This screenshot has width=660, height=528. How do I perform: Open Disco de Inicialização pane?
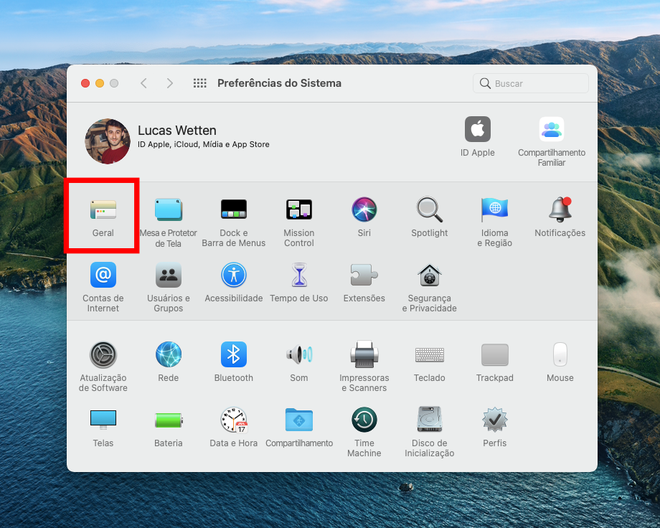pyautogui.click(x=429, y=419)
